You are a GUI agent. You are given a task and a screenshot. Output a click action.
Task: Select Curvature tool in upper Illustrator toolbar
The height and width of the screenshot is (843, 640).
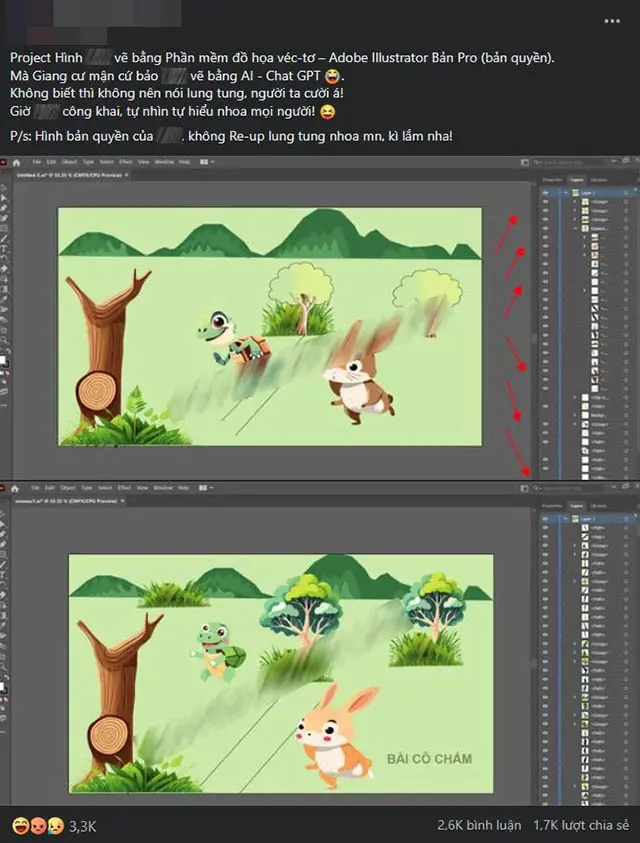pos(4,218)
